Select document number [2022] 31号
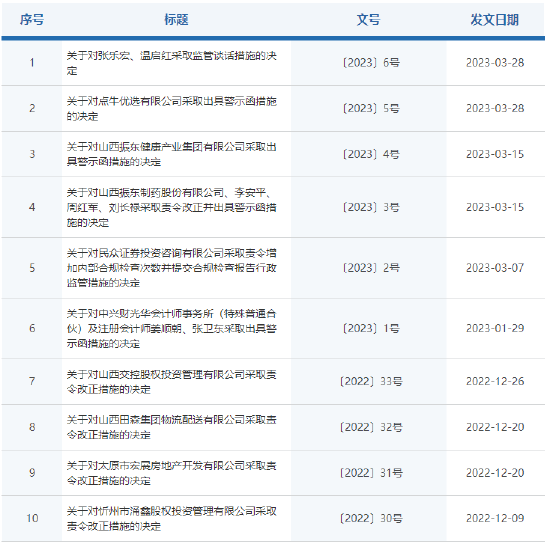Viewport: 550px width, 544px height. [371, 473]
